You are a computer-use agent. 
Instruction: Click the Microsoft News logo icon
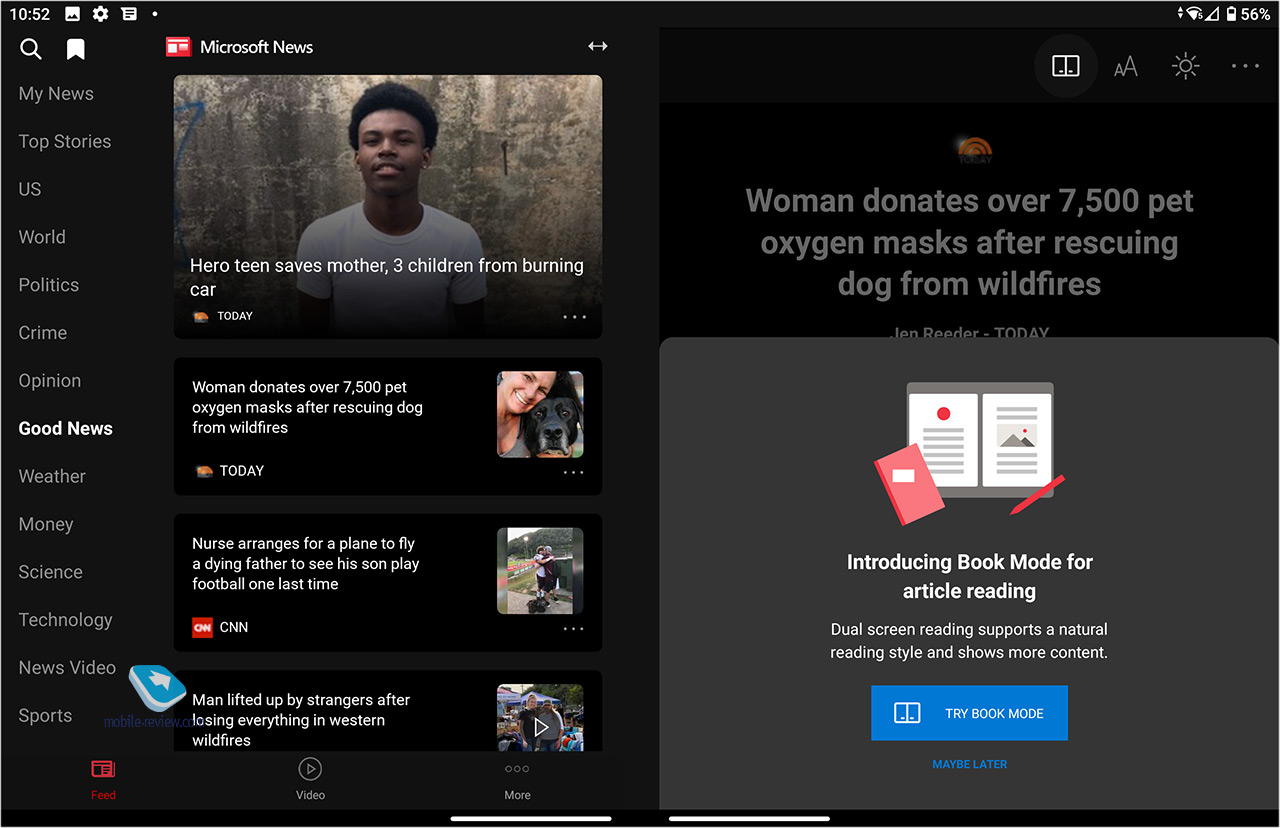(178, 47)
